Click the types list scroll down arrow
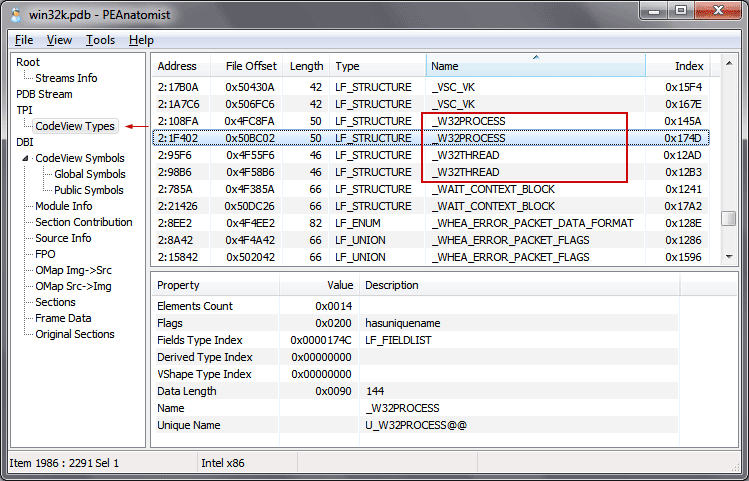Viewport: 749px width, 481px height. coord(729,257)
